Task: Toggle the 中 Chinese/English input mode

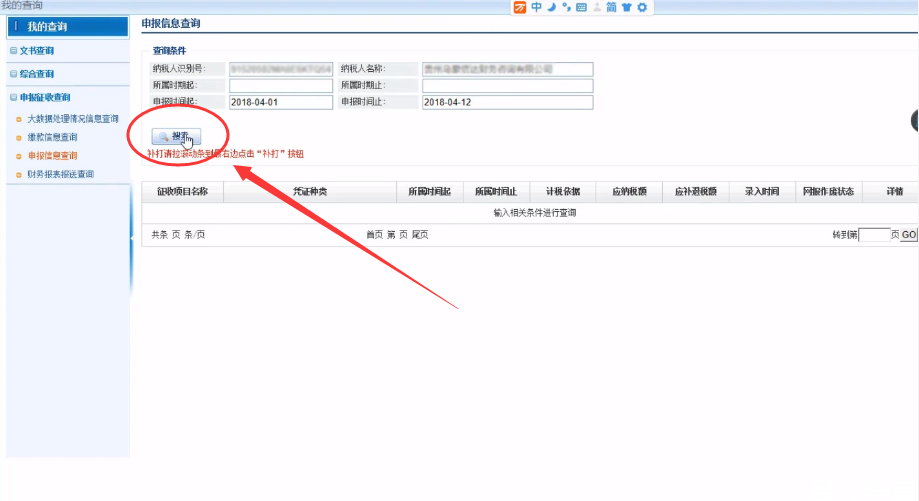Action: (x=537, y=7)
